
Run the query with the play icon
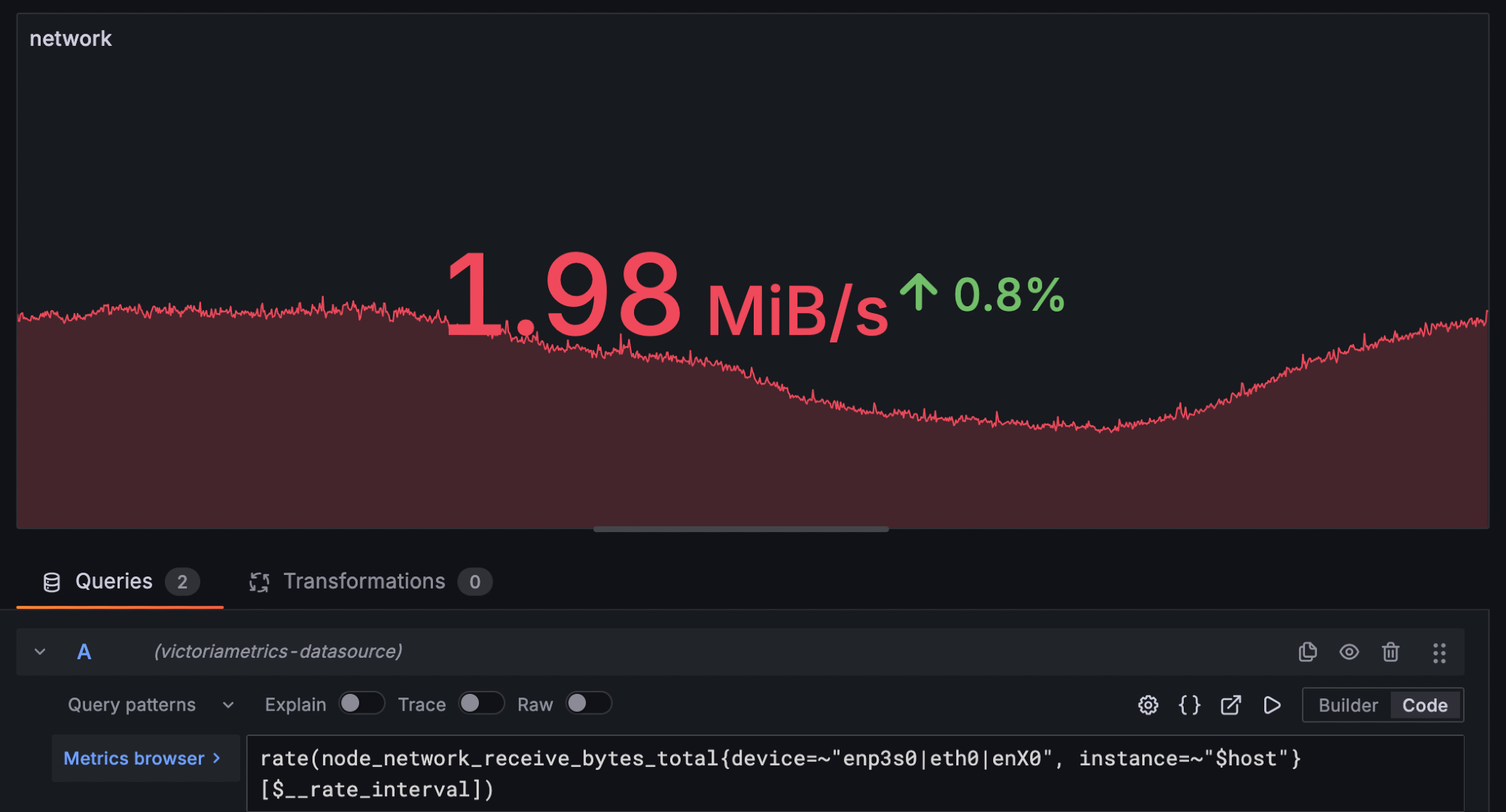[x=1272, y=705]
